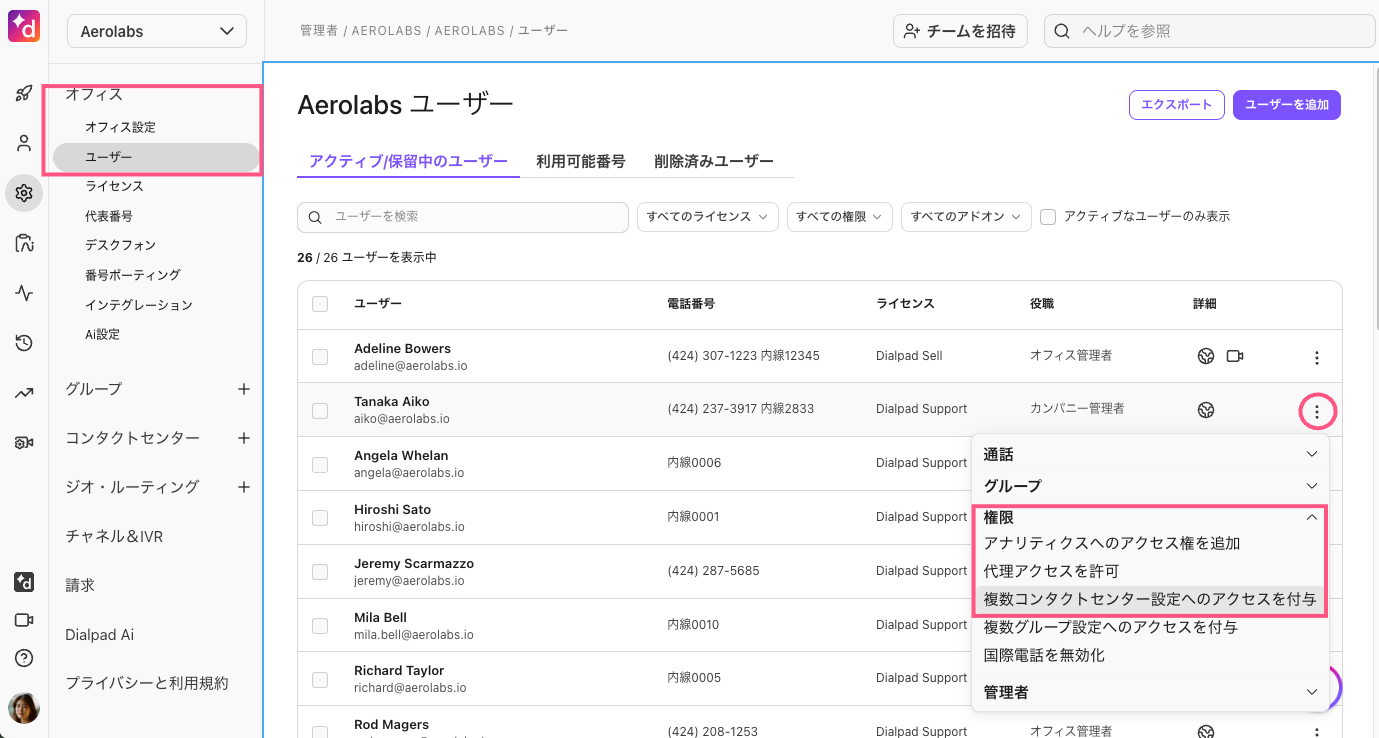Screen dimensions: 1379x738
Task: Open すべての権限 filter dropdown
Action: [840, 217]
